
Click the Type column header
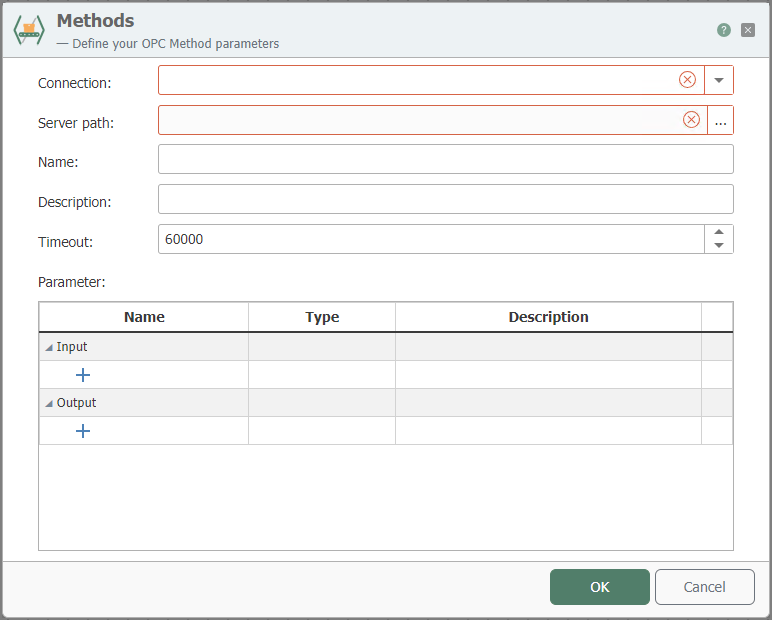pos(322,317)
